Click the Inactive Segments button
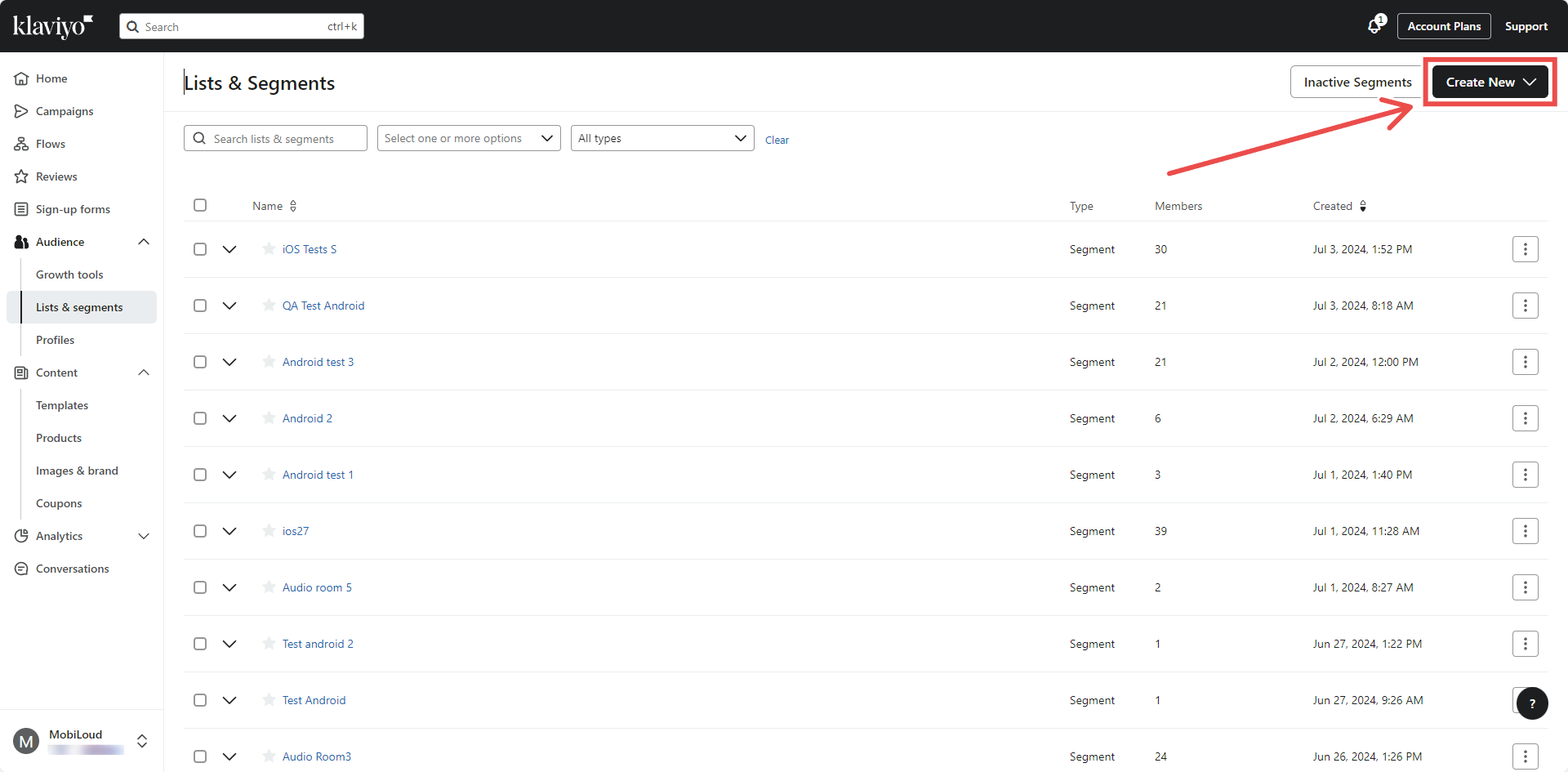Screen dimensions: 1568x772 coord(1357,82)
